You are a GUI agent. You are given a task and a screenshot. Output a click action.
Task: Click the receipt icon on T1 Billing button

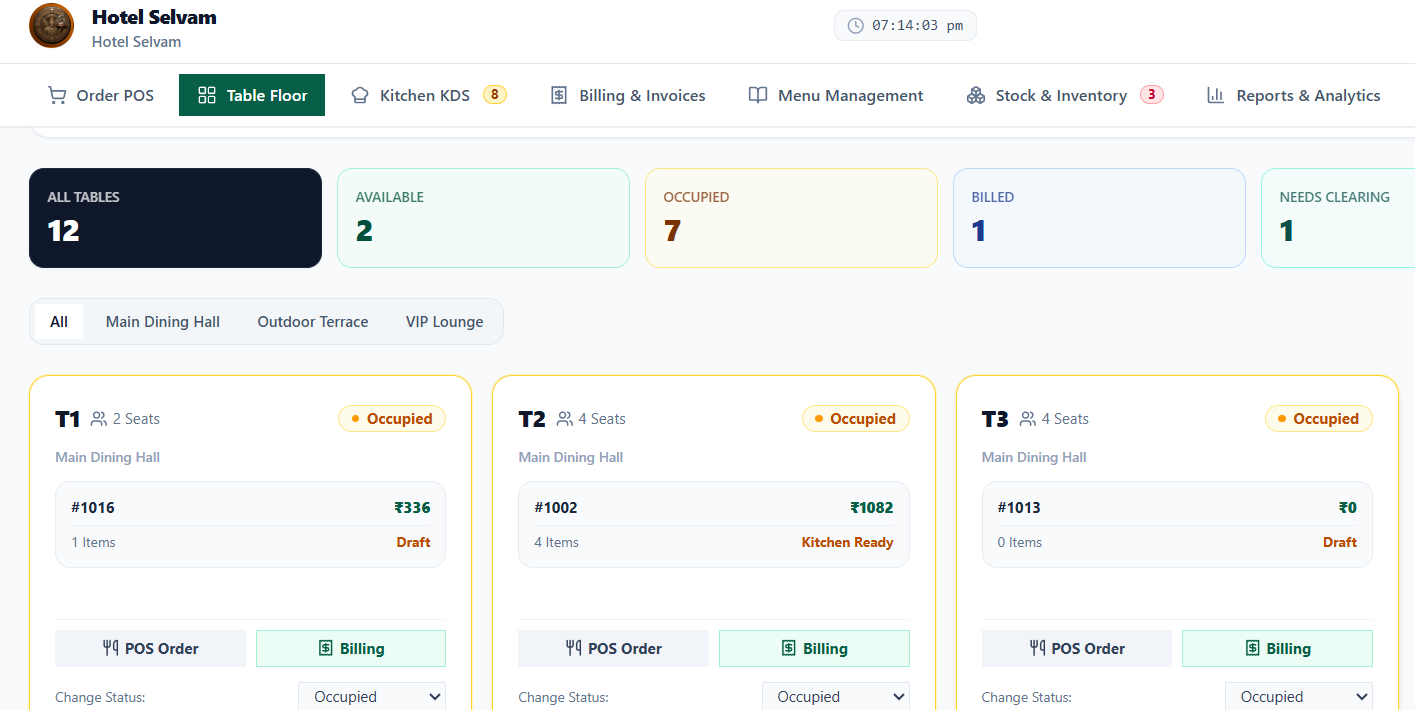click(325, 648)
